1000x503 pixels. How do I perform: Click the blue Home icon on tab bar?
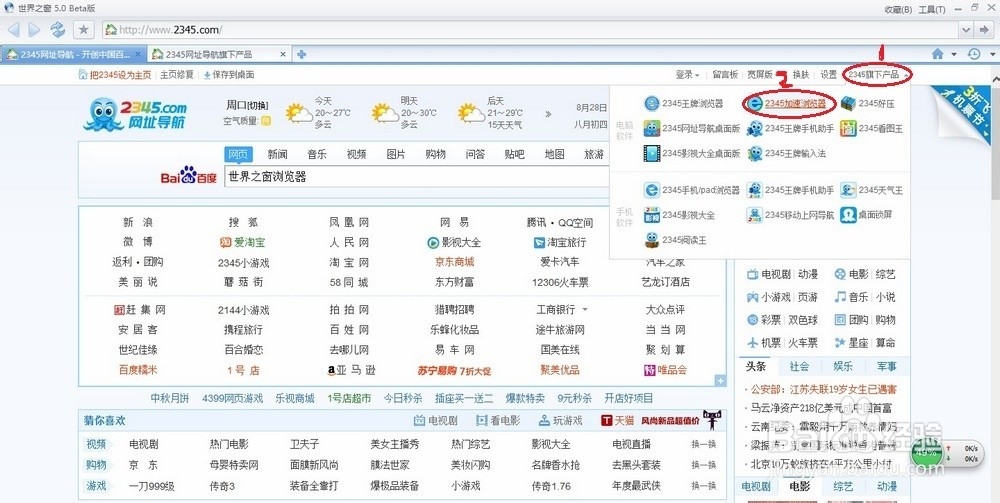[938, 54]
